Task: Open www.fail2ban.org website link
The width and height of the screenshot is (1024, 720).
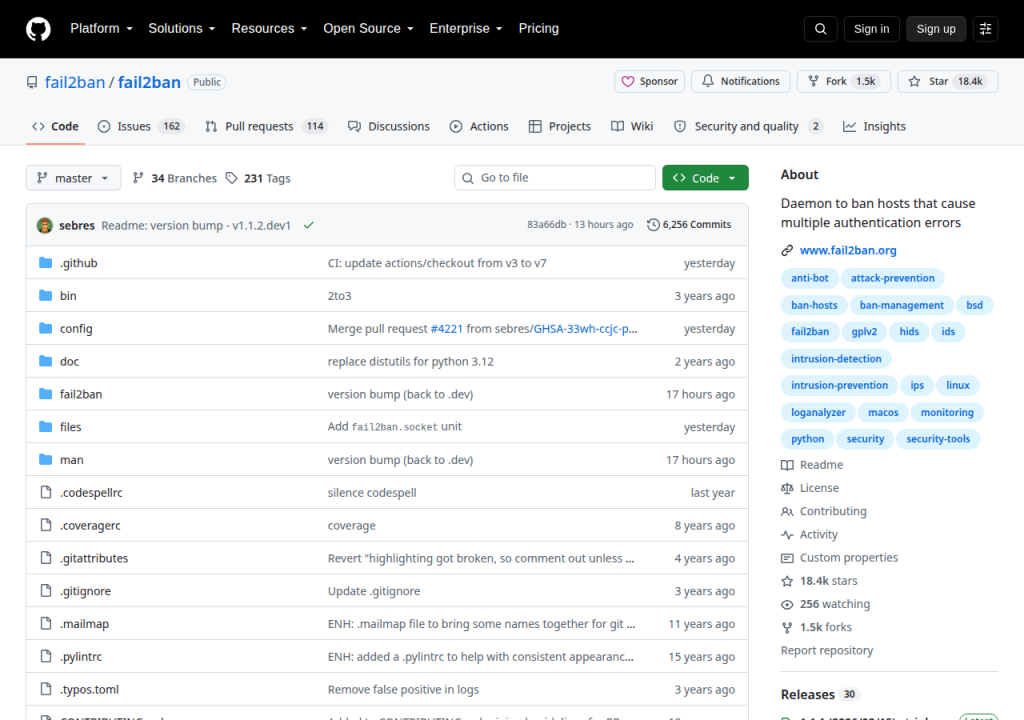Action: coord(848,250)
